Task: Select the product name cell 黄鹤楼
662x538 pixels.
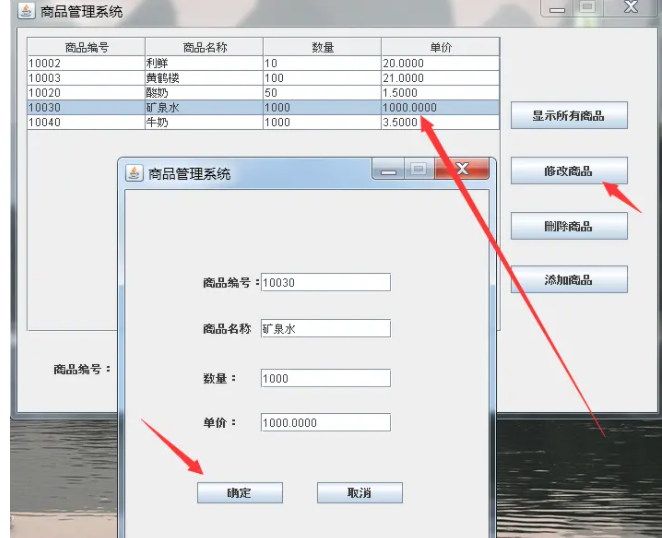Action: pos(204,78)
